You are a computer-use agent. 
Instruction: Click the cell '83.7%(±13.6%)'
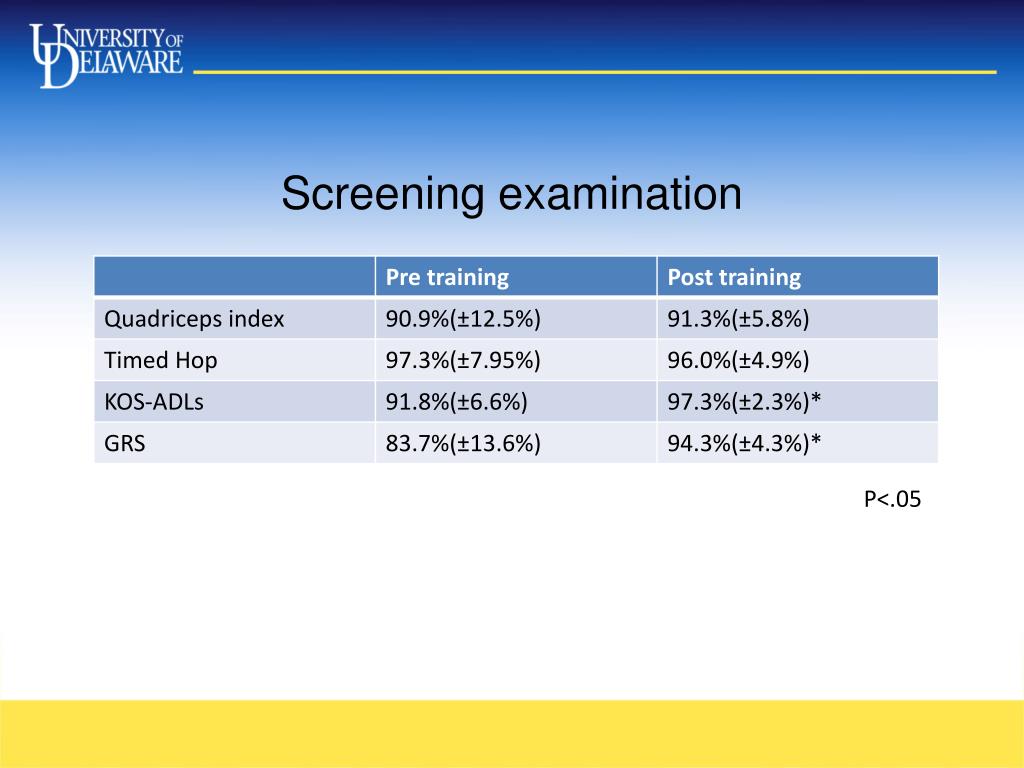pos(516,443)
